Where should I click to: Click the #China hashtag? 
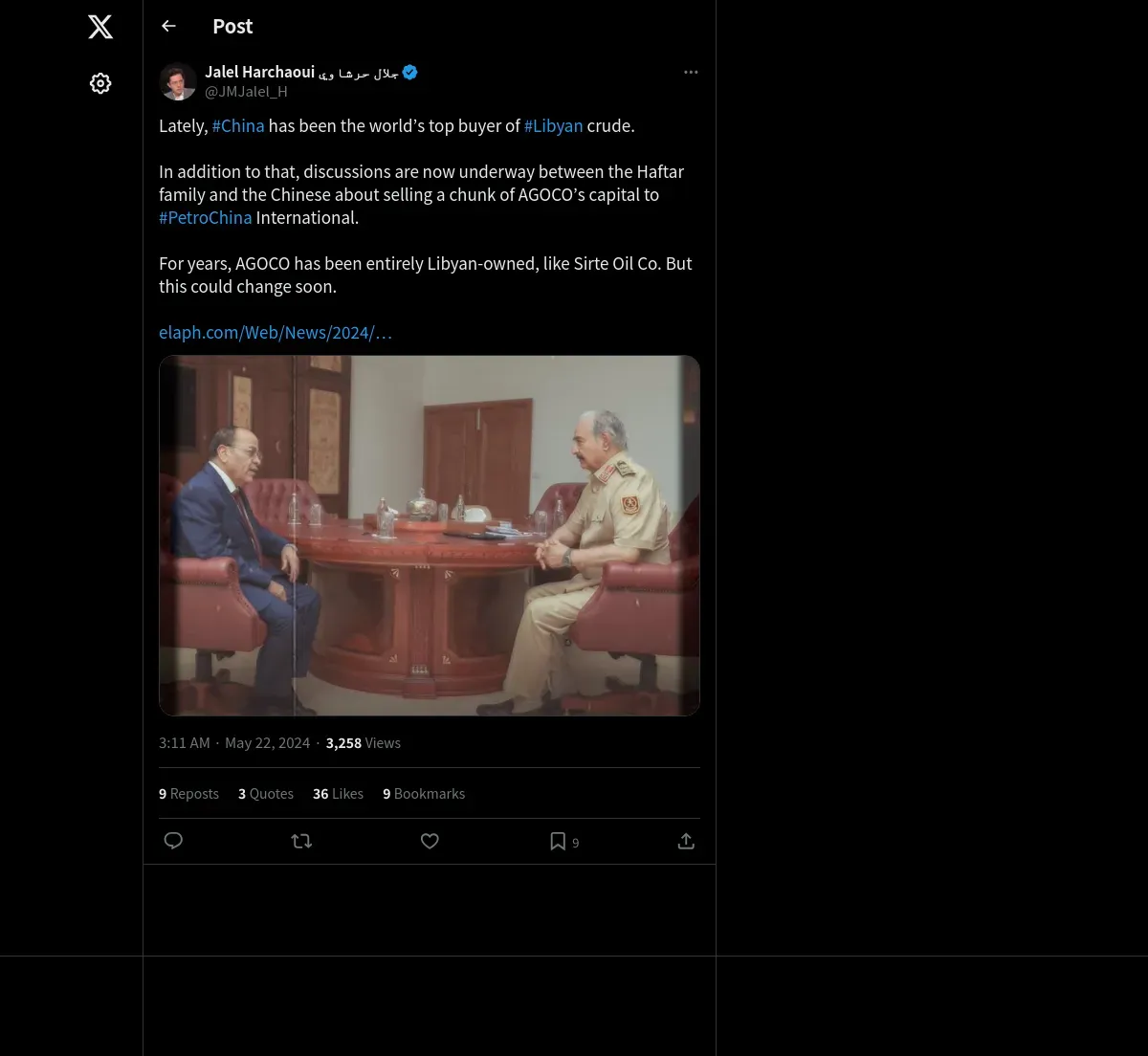(237, 126)
